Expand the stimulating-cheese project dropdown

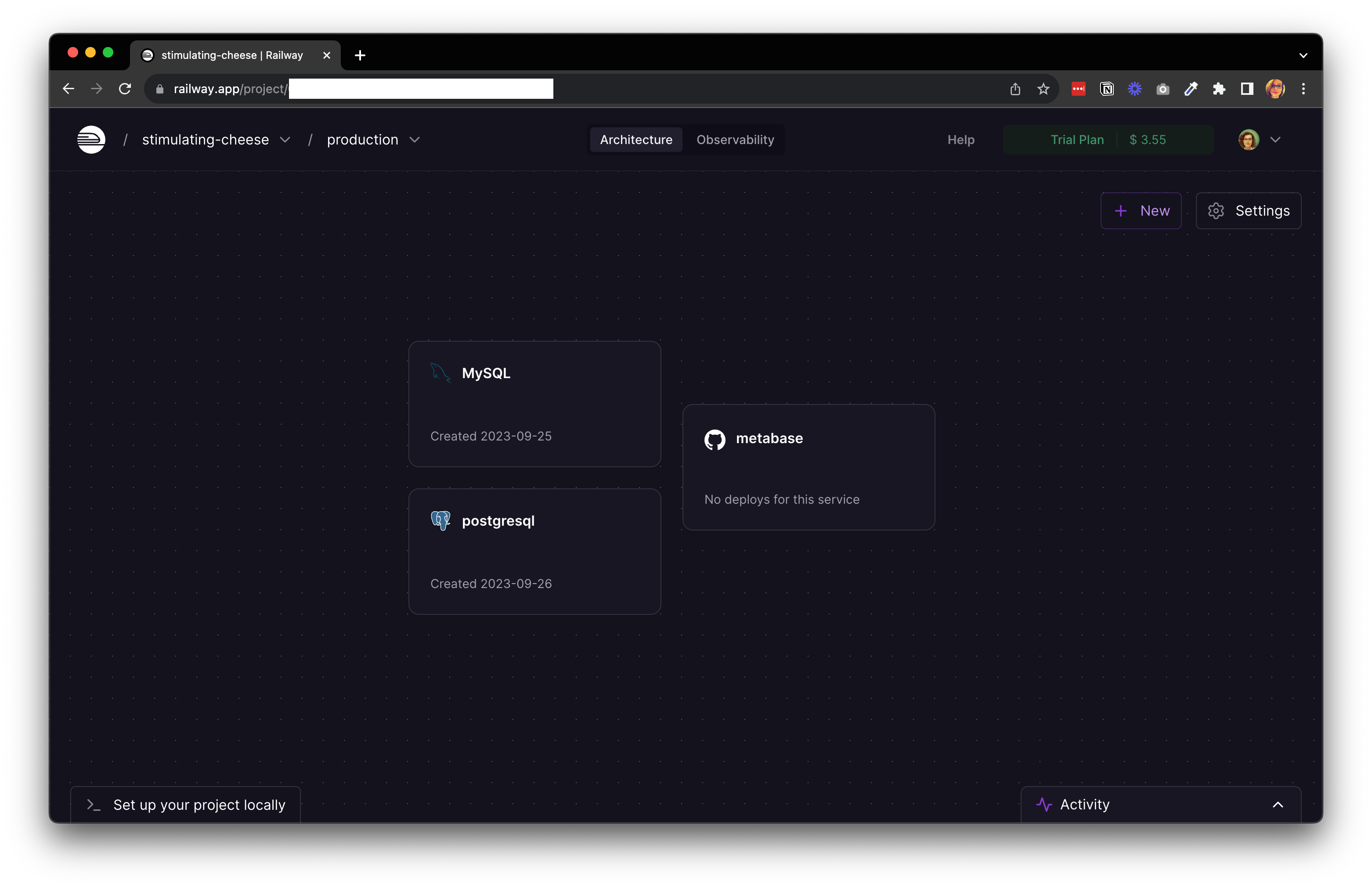pyautogui.click(x=285, y=140)
